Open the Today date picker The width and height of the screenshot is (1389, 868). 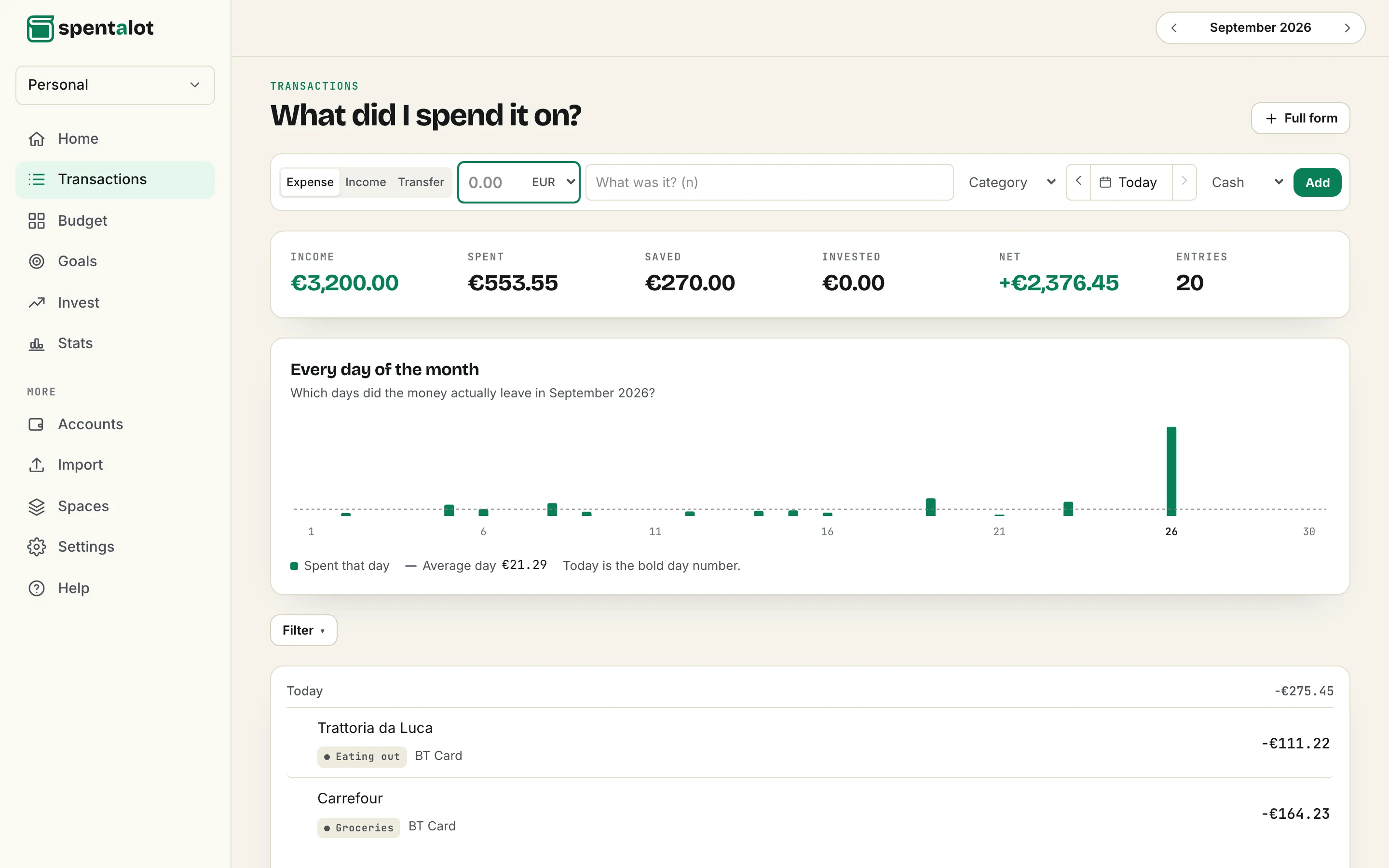pos(1130,182)
